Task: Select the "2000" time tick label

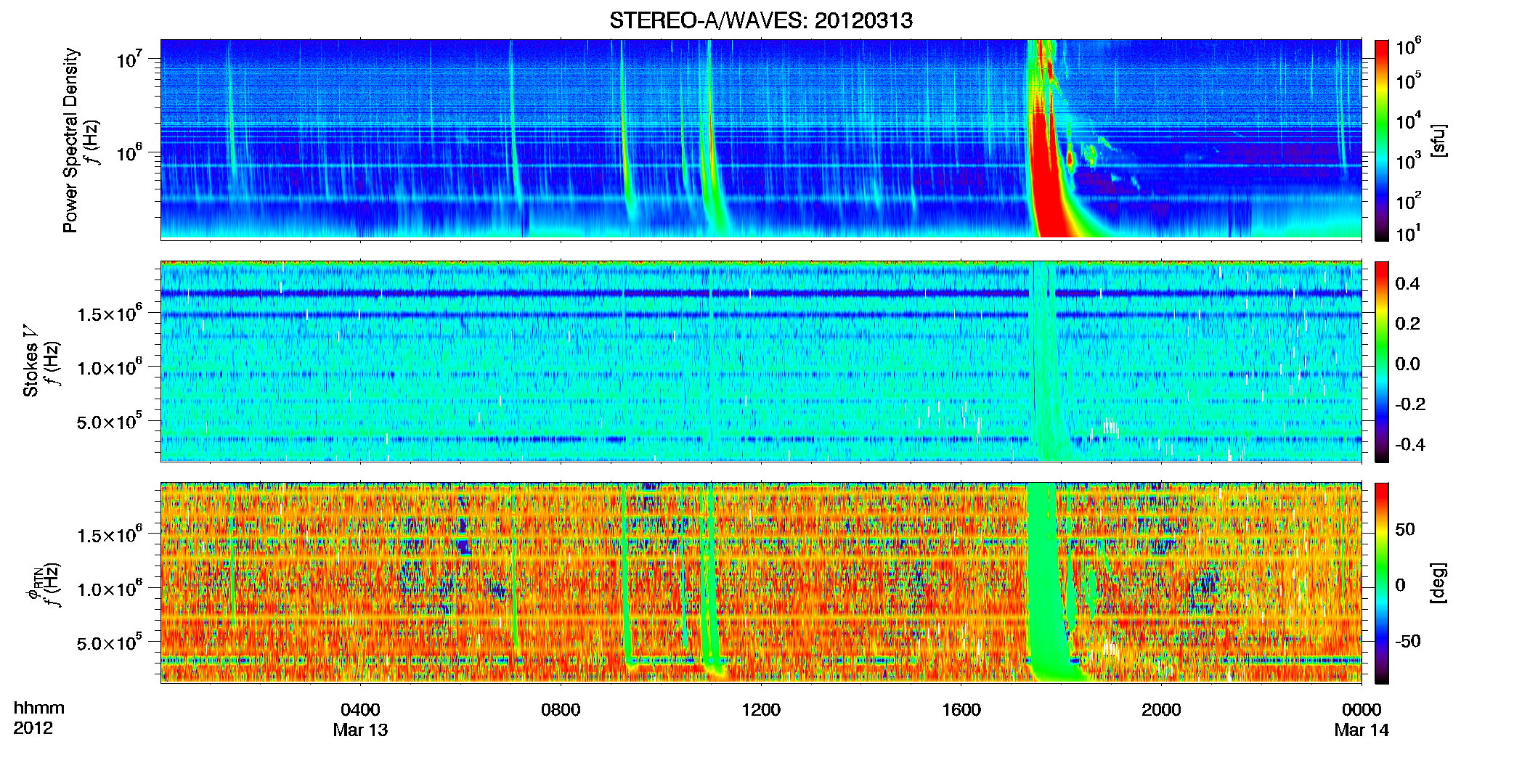Action: click(x=1161, y=709)
